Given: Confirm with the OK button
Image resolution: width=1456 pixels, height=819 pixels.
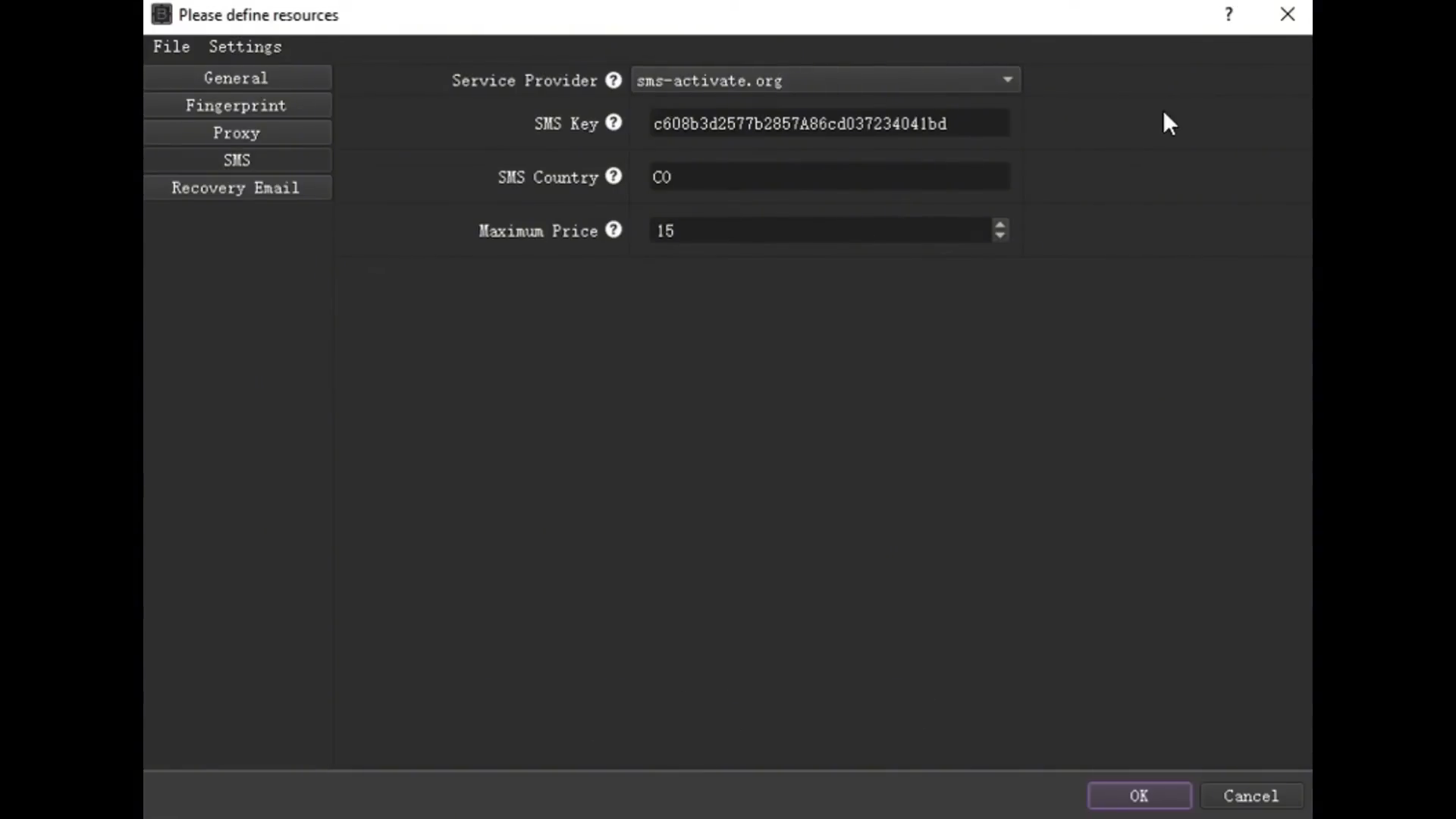Looking at the screenshot, I should point(1139,795).
